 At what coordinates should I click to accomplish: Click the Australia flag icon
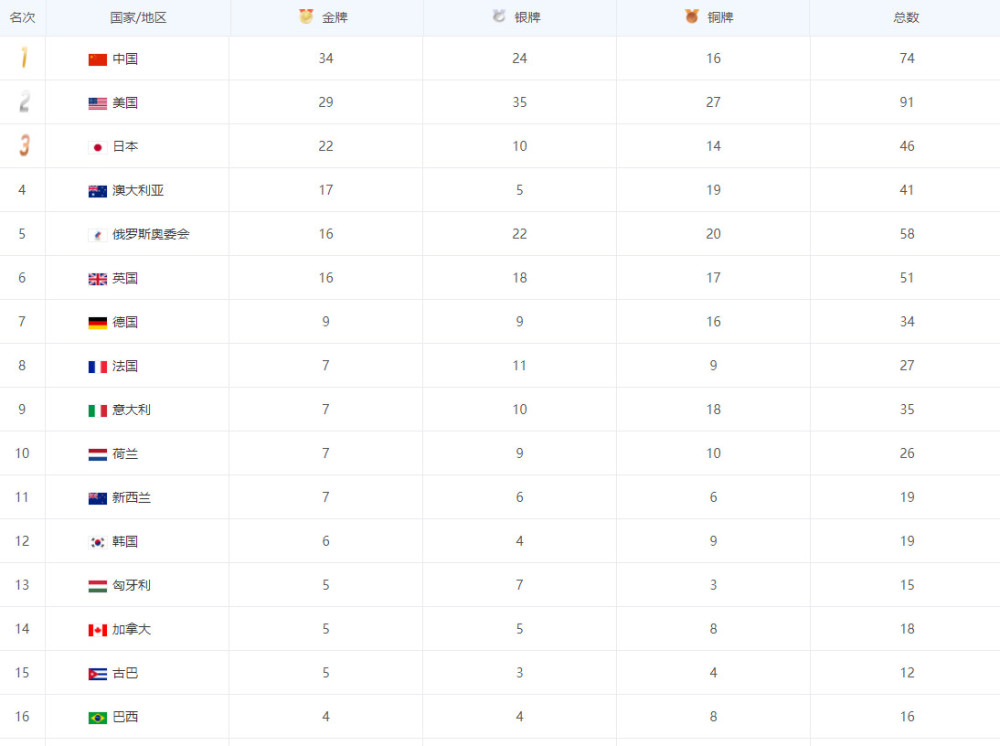(x=98, y=191)
